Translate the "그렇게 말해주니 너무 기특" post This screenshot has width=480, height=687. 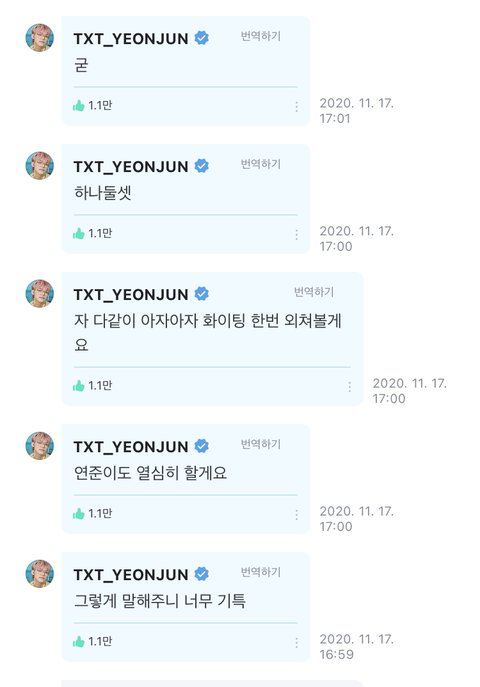click(x=261, y=572)
